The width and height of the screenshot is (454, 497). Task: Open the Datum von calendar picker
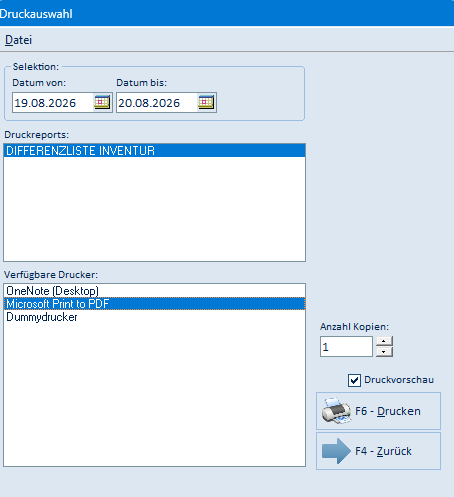pyautogui.click(x=102, y=102)
